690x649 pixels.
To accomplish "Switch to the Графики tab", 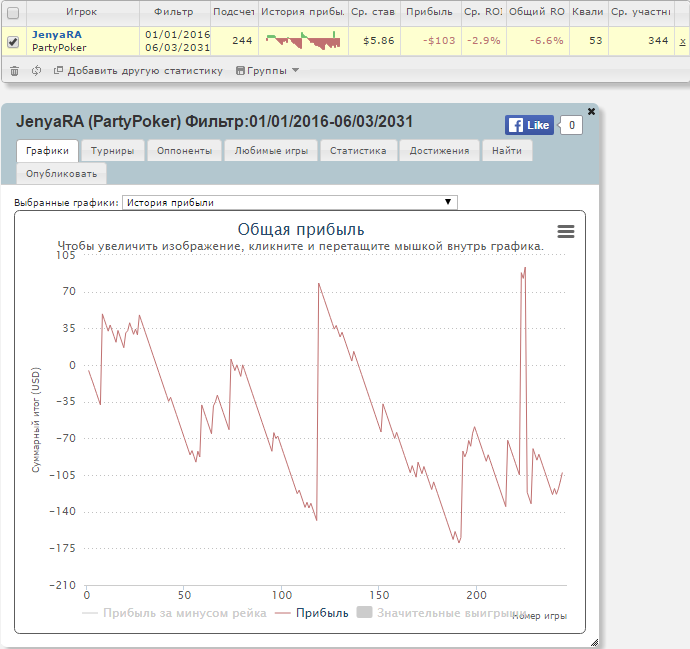I will pyautogui.click(x=48, y=151).
